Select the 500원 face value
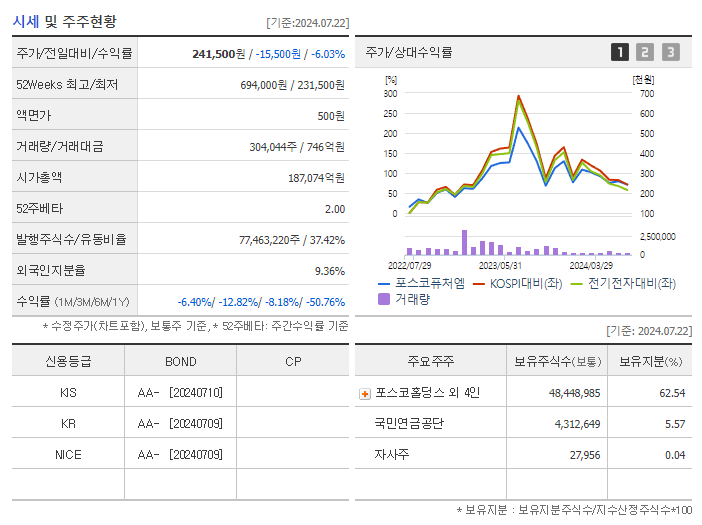The image size is (702, 525). pyautogui.click(x=331, y=116)
